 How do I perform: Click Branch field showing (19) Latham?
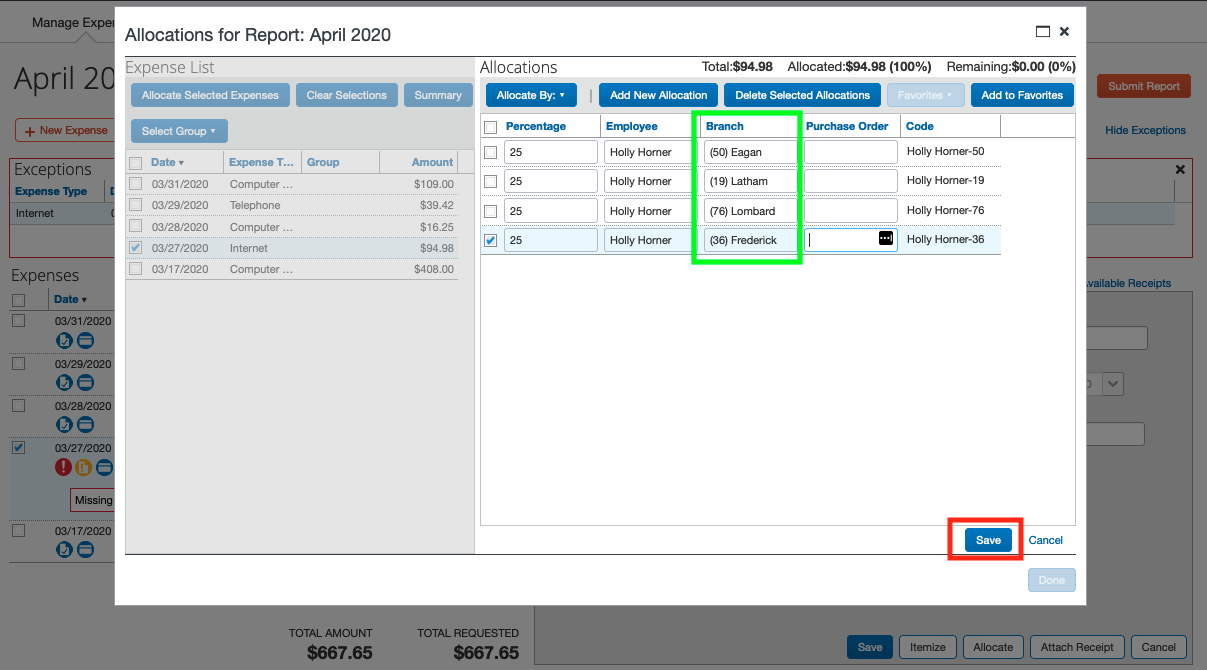point(751,181)
